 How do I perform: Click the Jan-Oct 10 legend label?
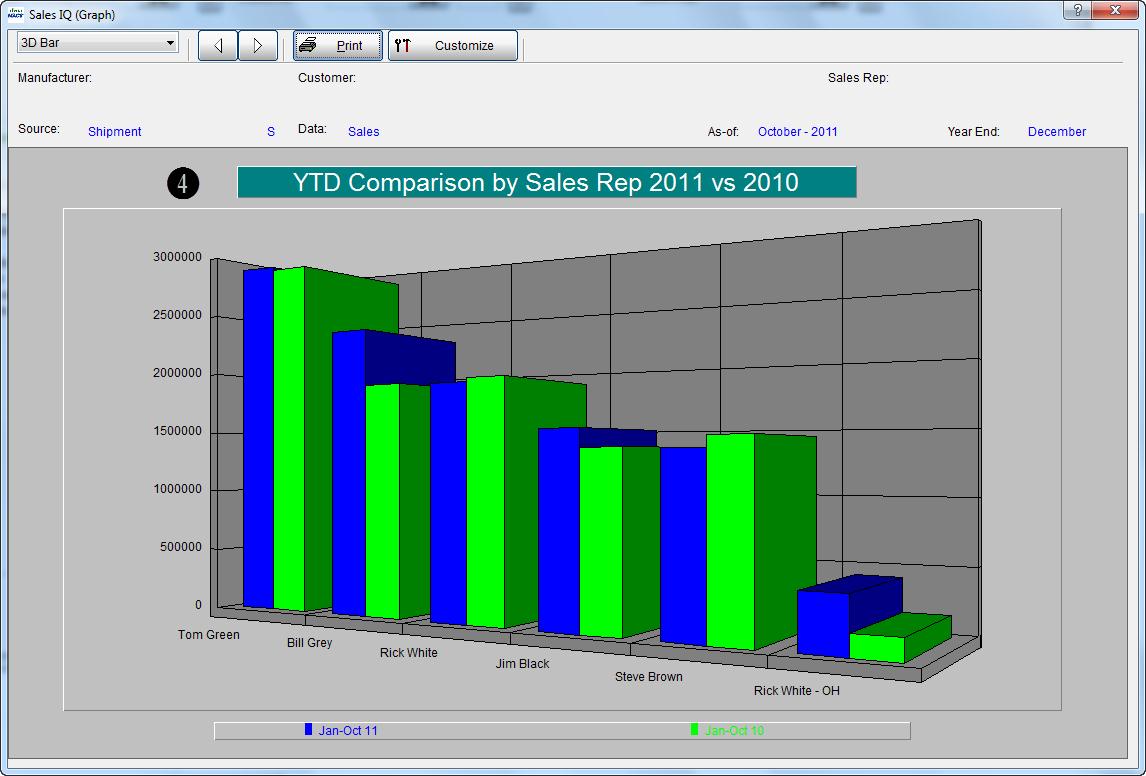[735, 731]
